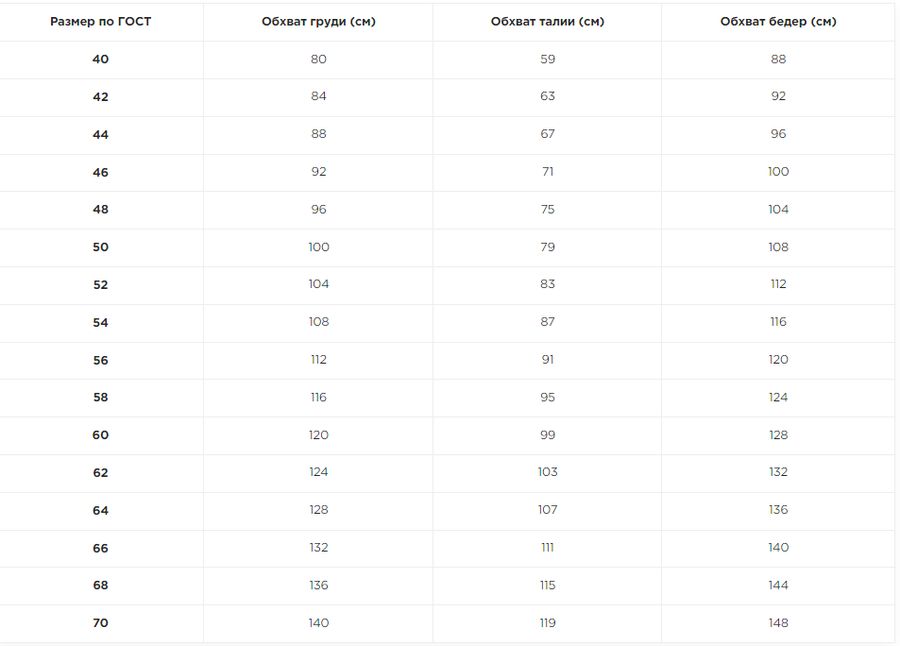
Task: Click chest value 96 for size 48
Action: [x=319, y=210]
